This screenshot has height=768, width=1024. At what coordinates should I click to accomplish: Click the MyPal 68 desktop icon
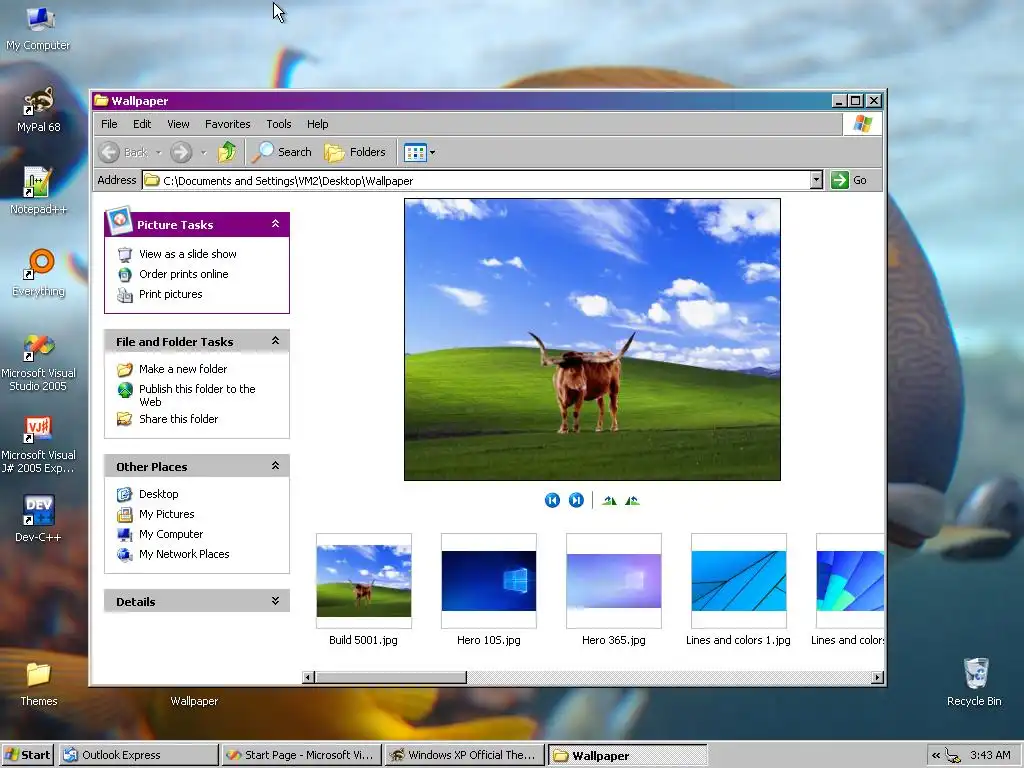click(x=39, y=110)
